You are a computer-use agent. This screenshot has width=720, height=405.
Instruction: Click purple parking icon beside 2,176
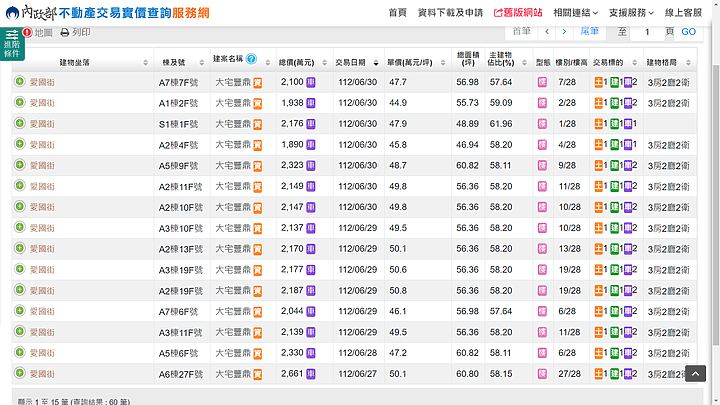[311, 124]
